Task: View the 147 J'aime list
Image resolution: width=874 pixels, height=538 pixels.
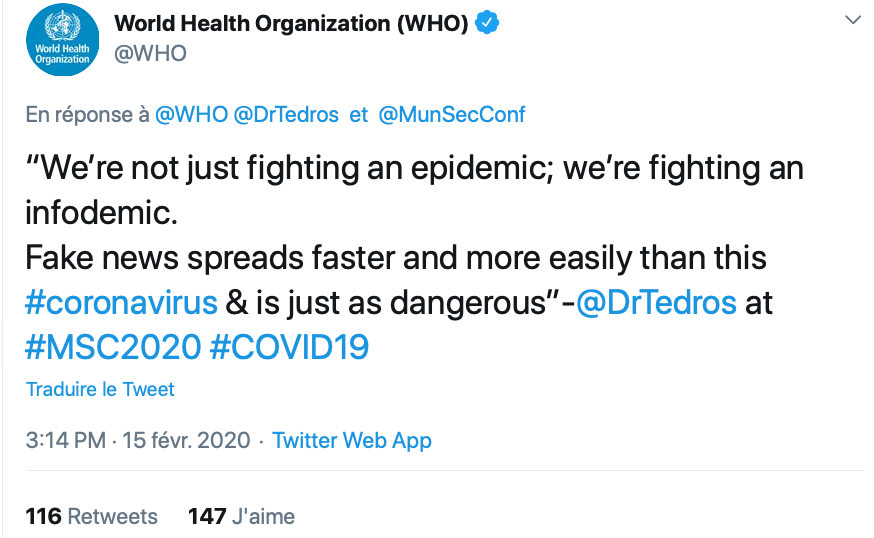Action: (x=241, y=517)
